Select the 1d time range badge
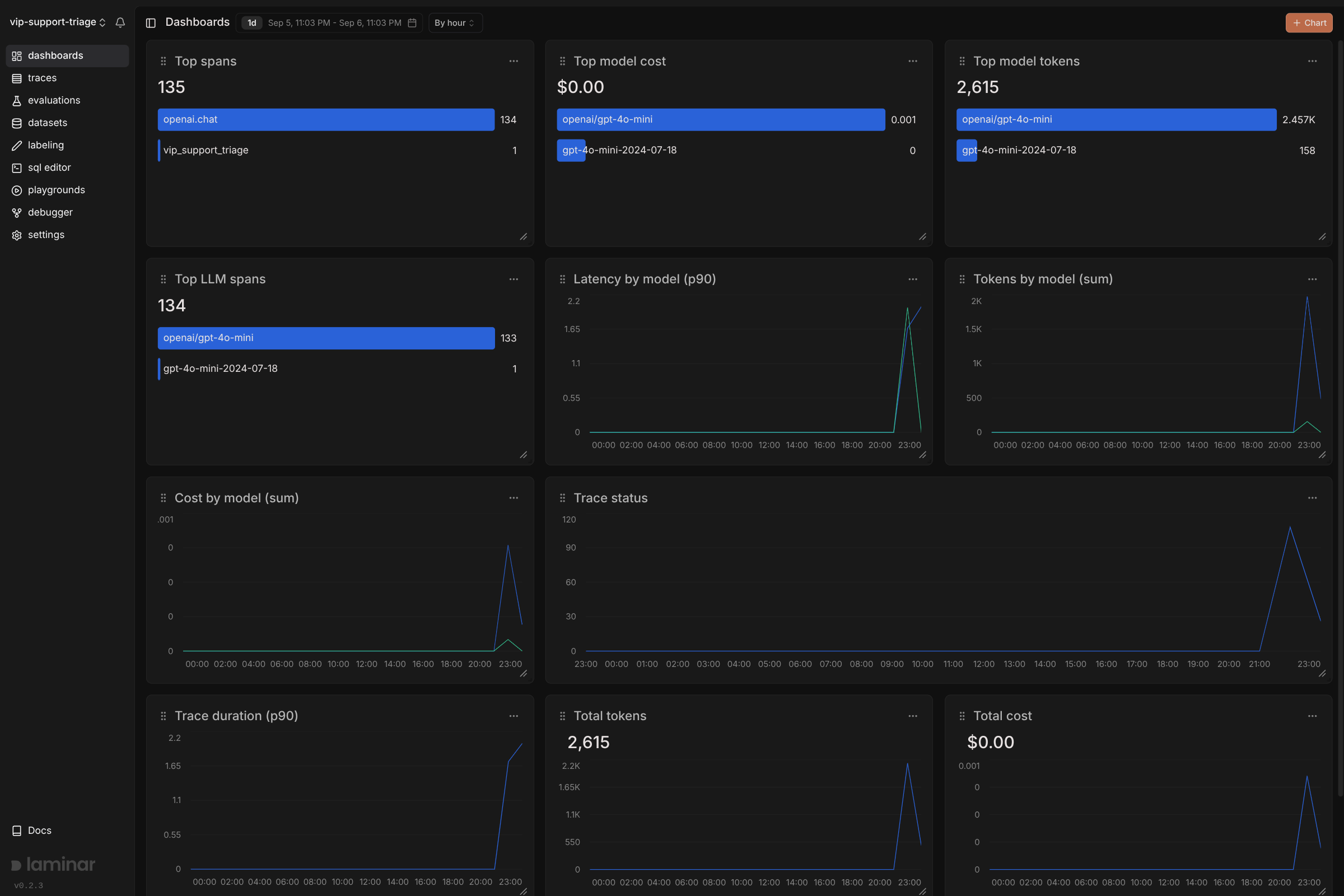The width and height of the screenshot is (1344, 896). coord(252,23)
